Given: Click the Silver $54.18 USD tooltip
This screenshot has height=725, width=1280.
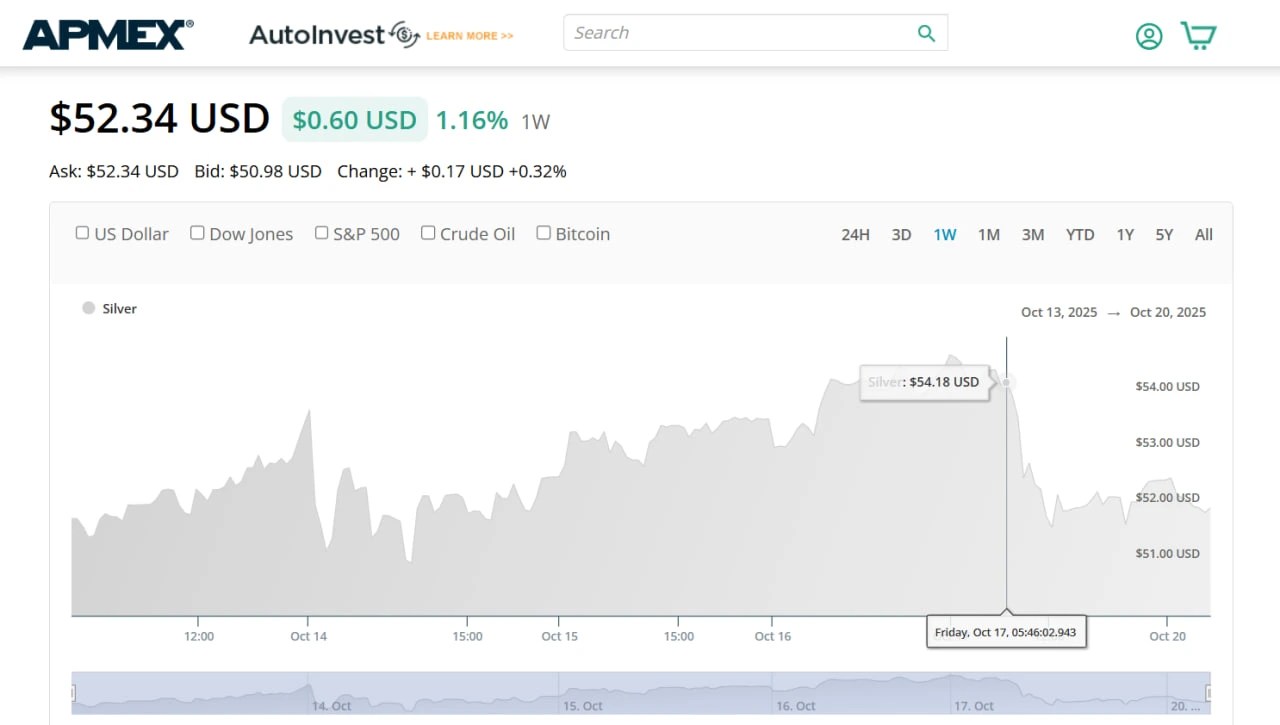Looking at the screenshot, I should 925,382.
